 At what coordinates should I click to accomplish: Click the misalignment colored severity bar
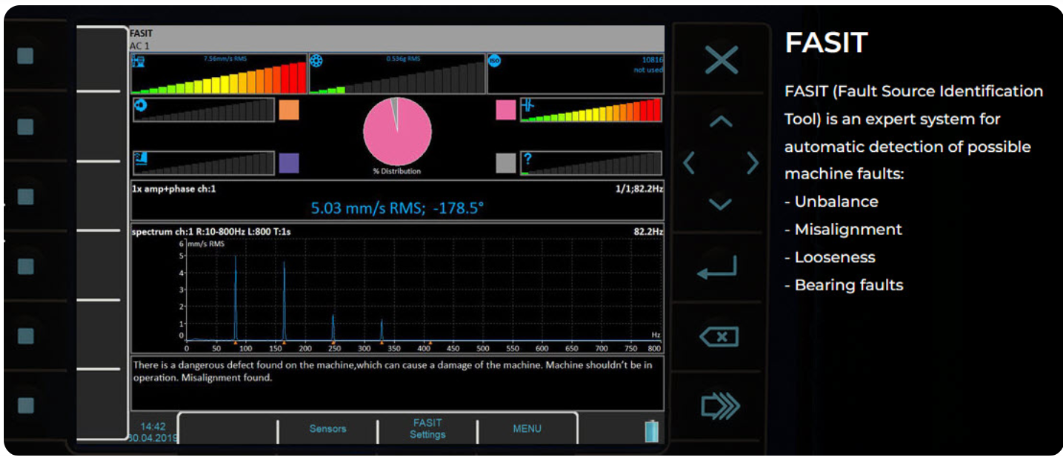(x=590, y=110)
